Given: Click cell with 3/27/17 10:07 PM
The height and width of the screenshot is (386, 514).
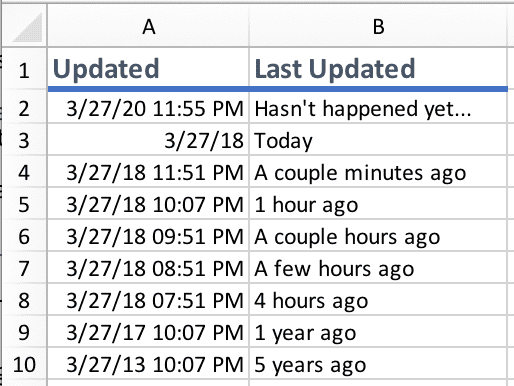Looking at the screenshot, I should [x=148, y=332].
